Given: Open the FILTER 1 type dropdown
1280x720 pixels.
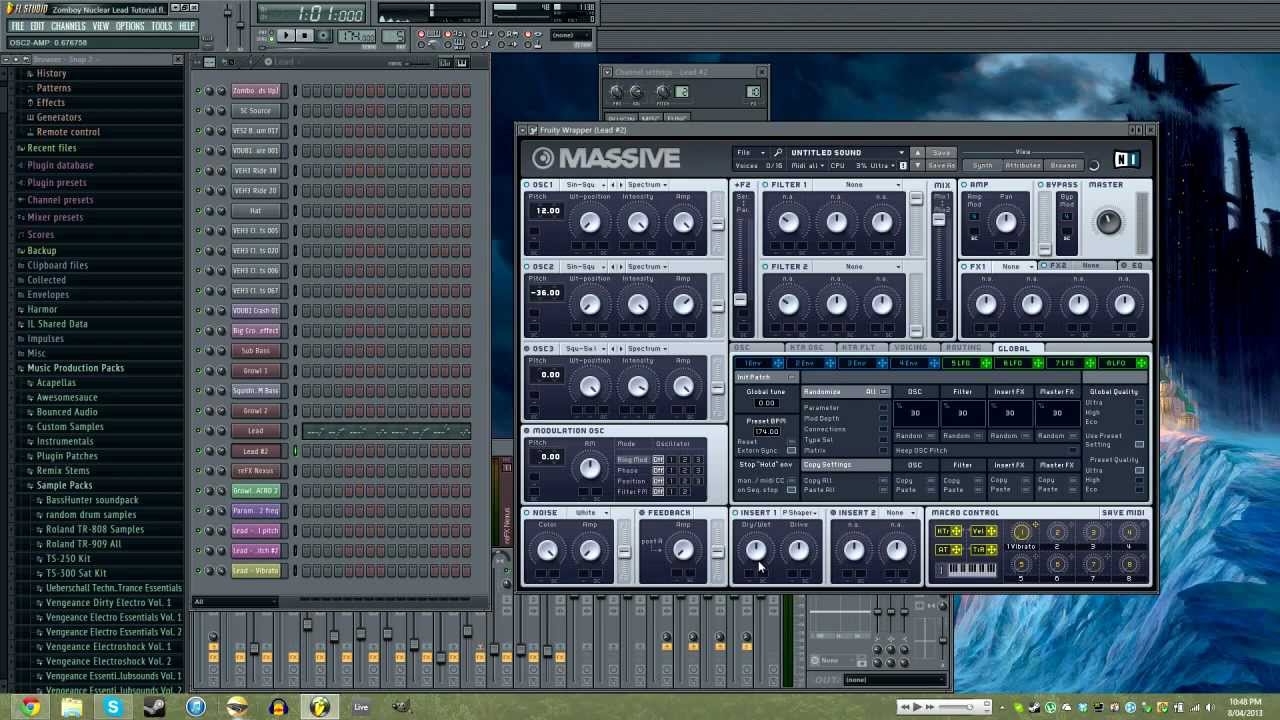Looking at the screenshot, I should 858,185.
